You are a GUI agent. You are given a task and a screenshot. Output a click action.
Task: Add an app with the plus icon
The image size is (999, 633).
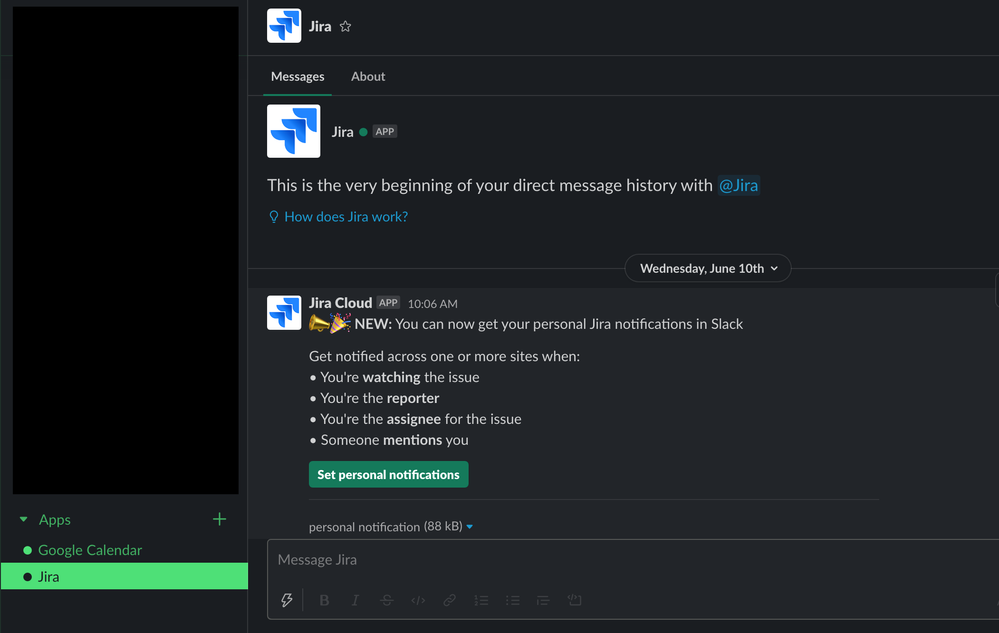[219, 519]
